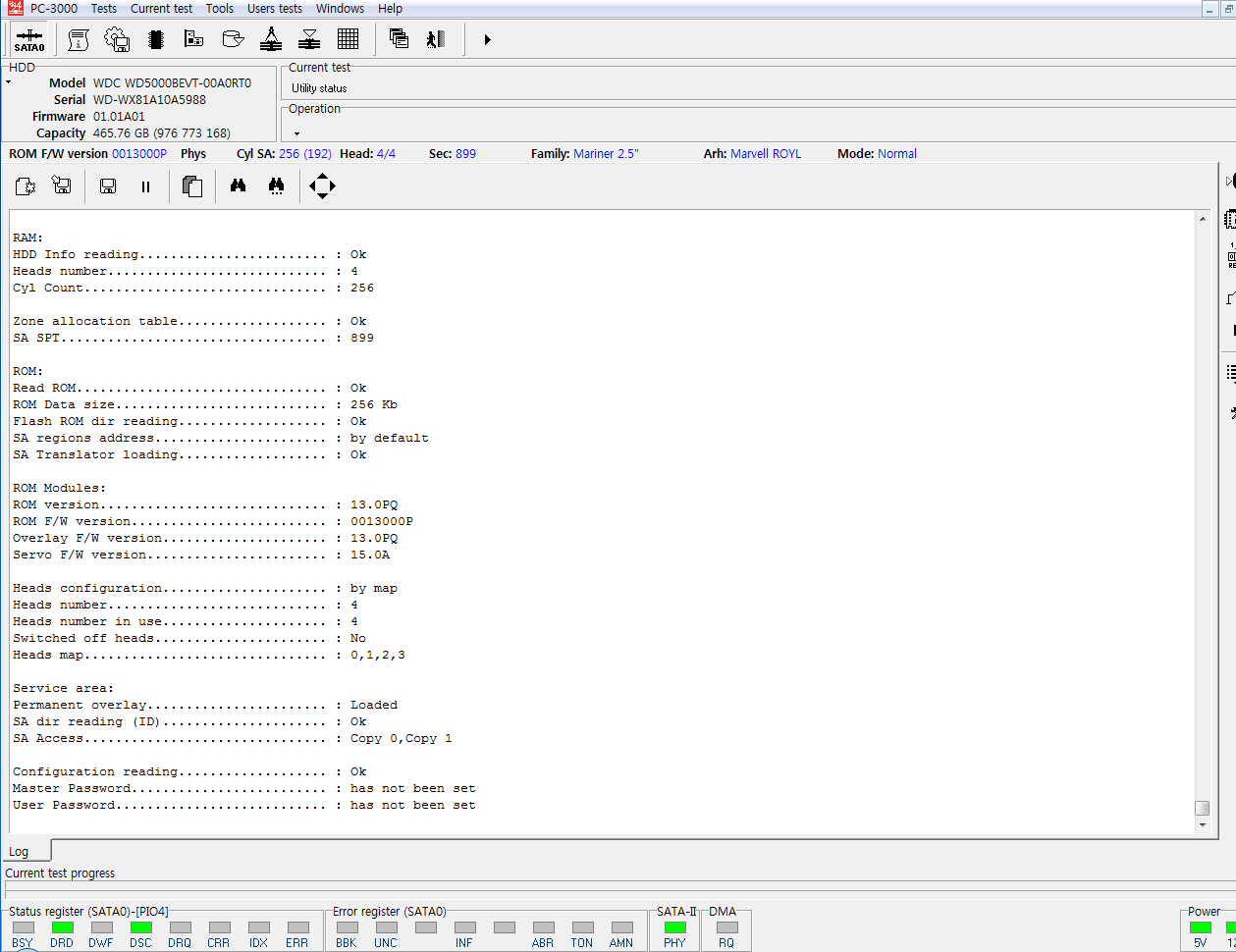Expand the HDD panel dropdown arrow
The image size is (1236, 952).
tap(9, 82)
